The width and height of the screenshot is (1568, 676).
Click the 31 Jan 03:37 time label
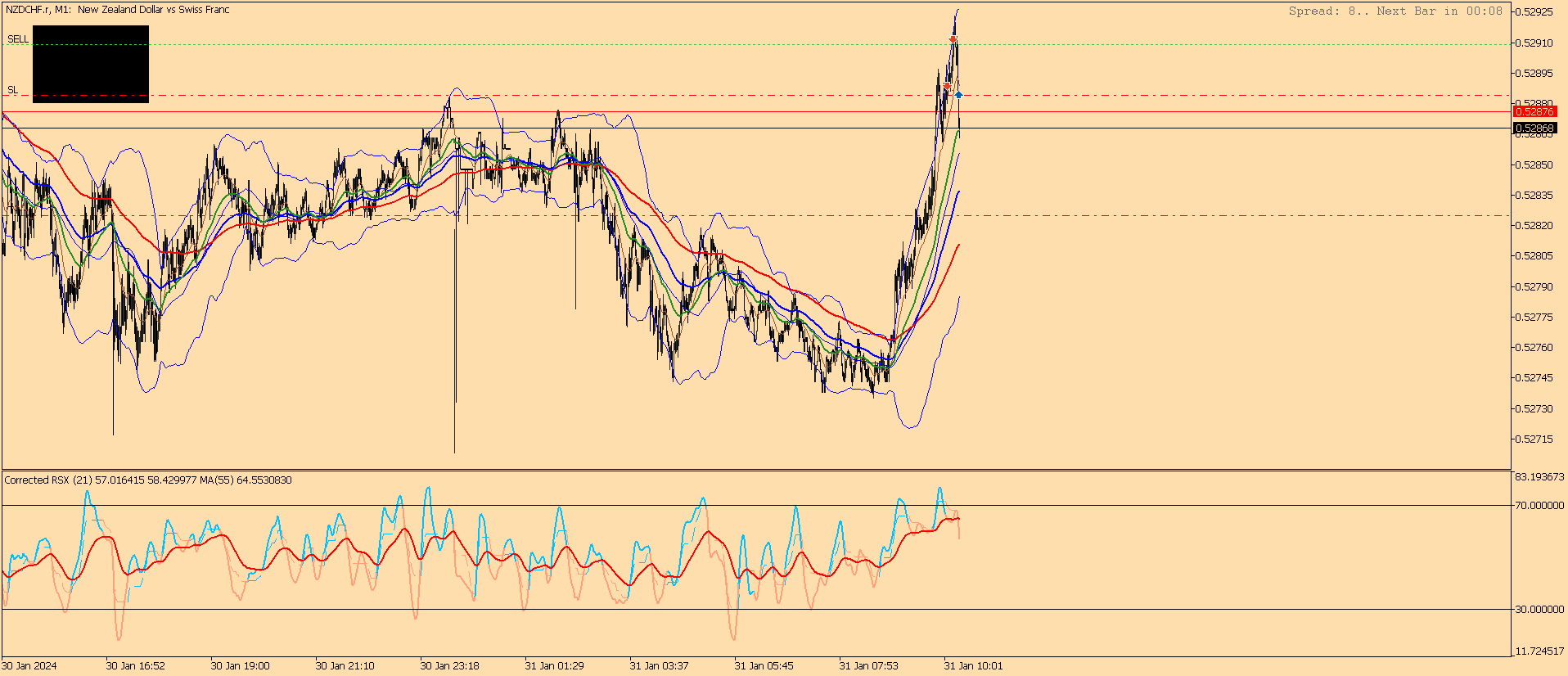659,666
